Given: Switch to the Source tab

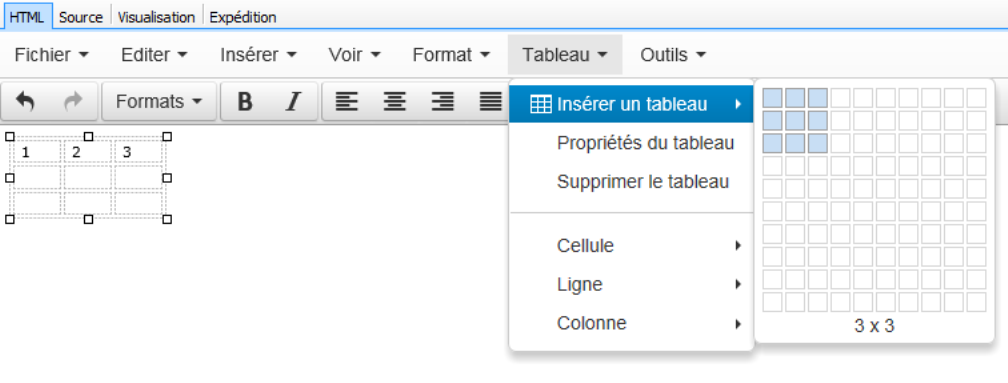Looking at the screenshot, I should tap(81, 17).
